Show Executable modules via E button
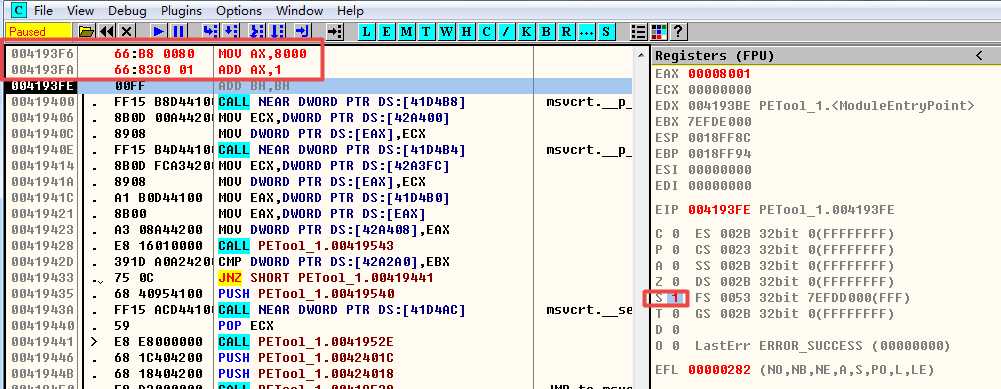Viewport: 1001px width, 389px height. click(386, 31)
